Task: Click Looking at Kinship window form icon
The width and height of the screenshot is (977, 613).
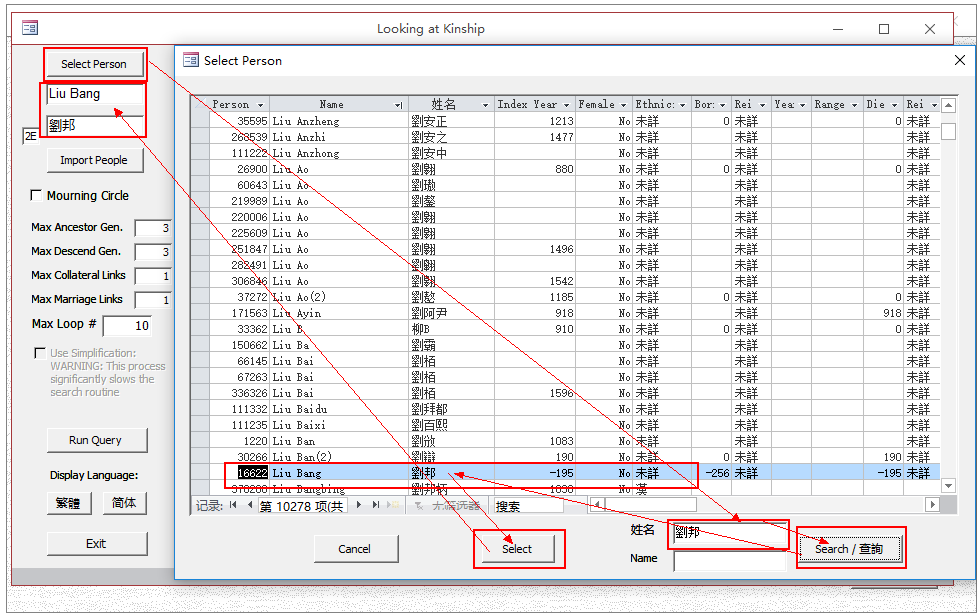Action: 29,29
